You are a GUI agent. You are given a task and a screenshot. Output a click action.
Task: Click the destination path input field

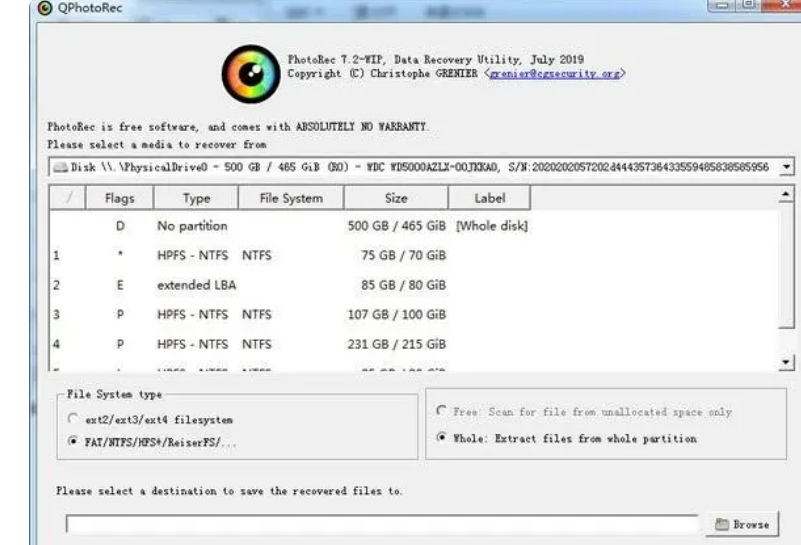pos(380,524)
